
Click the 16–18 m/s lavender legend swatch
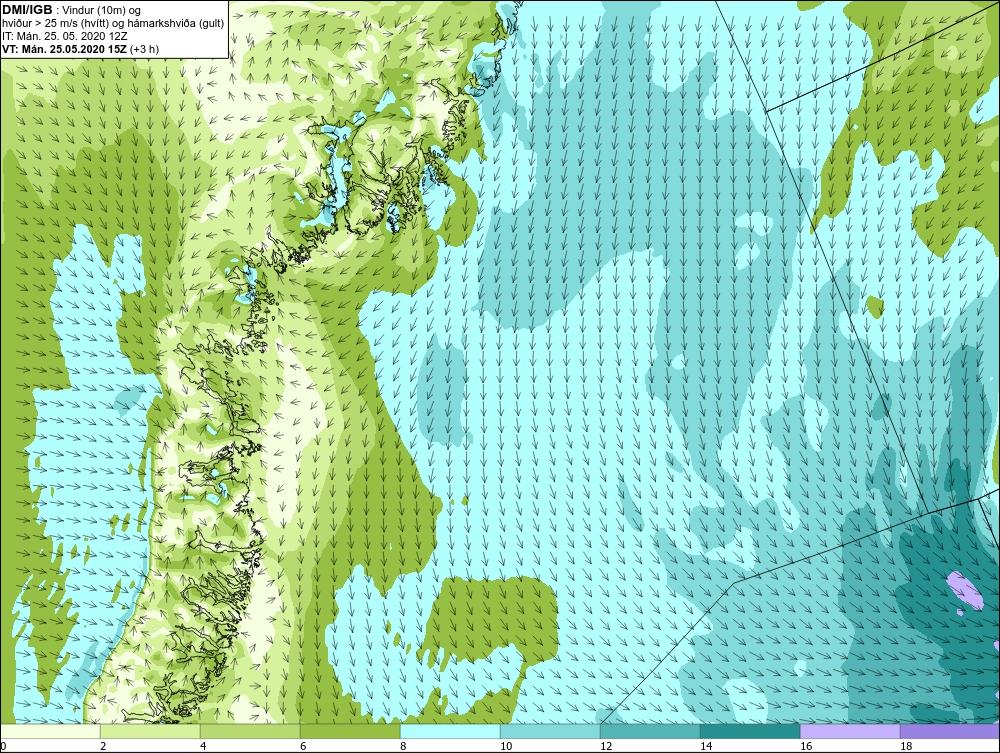850,731
